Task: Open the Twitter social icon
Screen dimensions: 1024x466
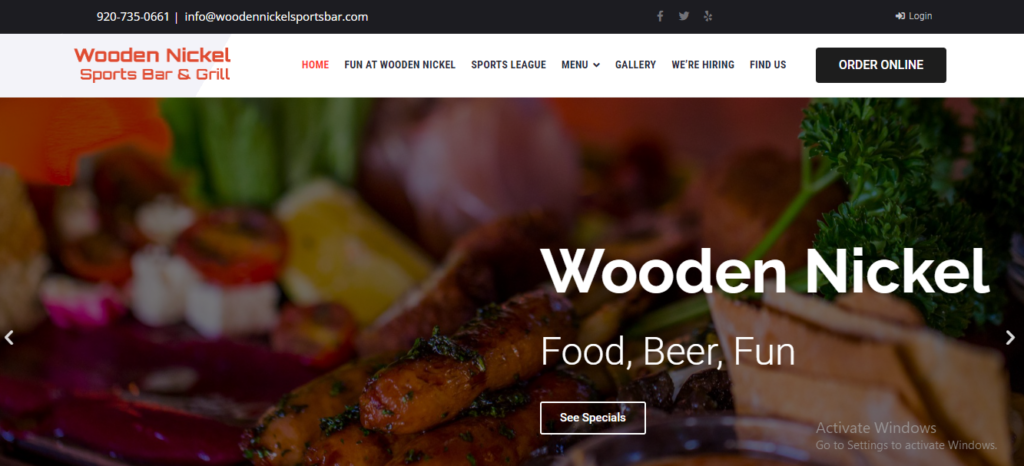Action: click(x=684, y=16)
